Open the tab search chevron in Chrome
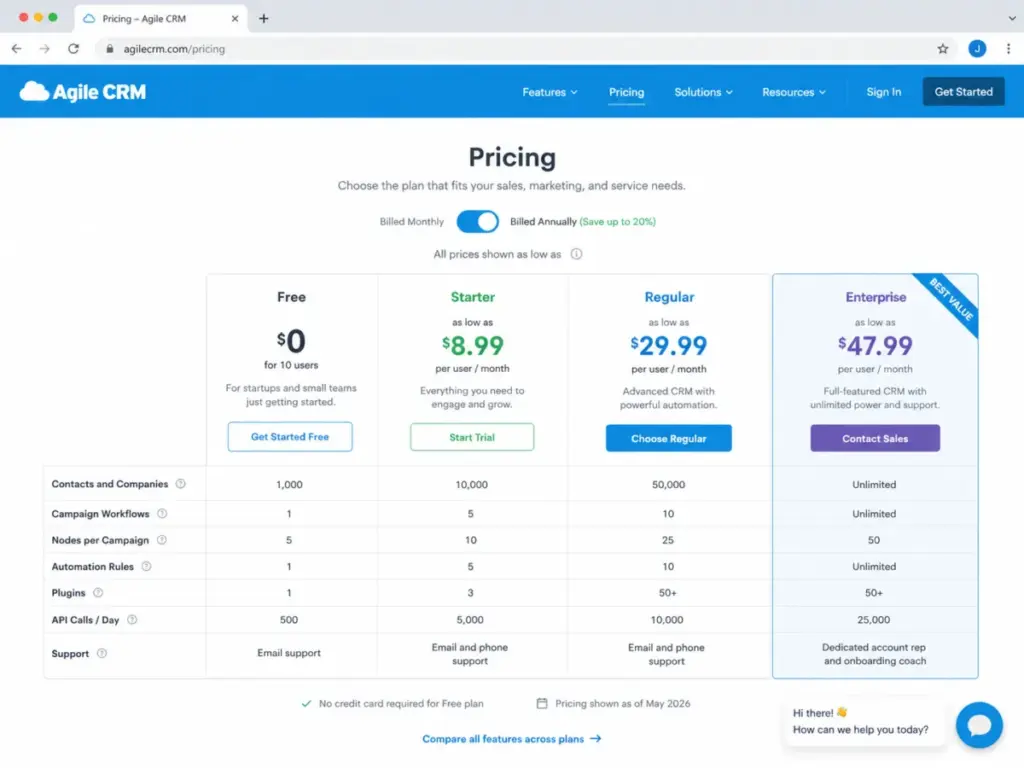1024x768 pixels. point(1012,18)
